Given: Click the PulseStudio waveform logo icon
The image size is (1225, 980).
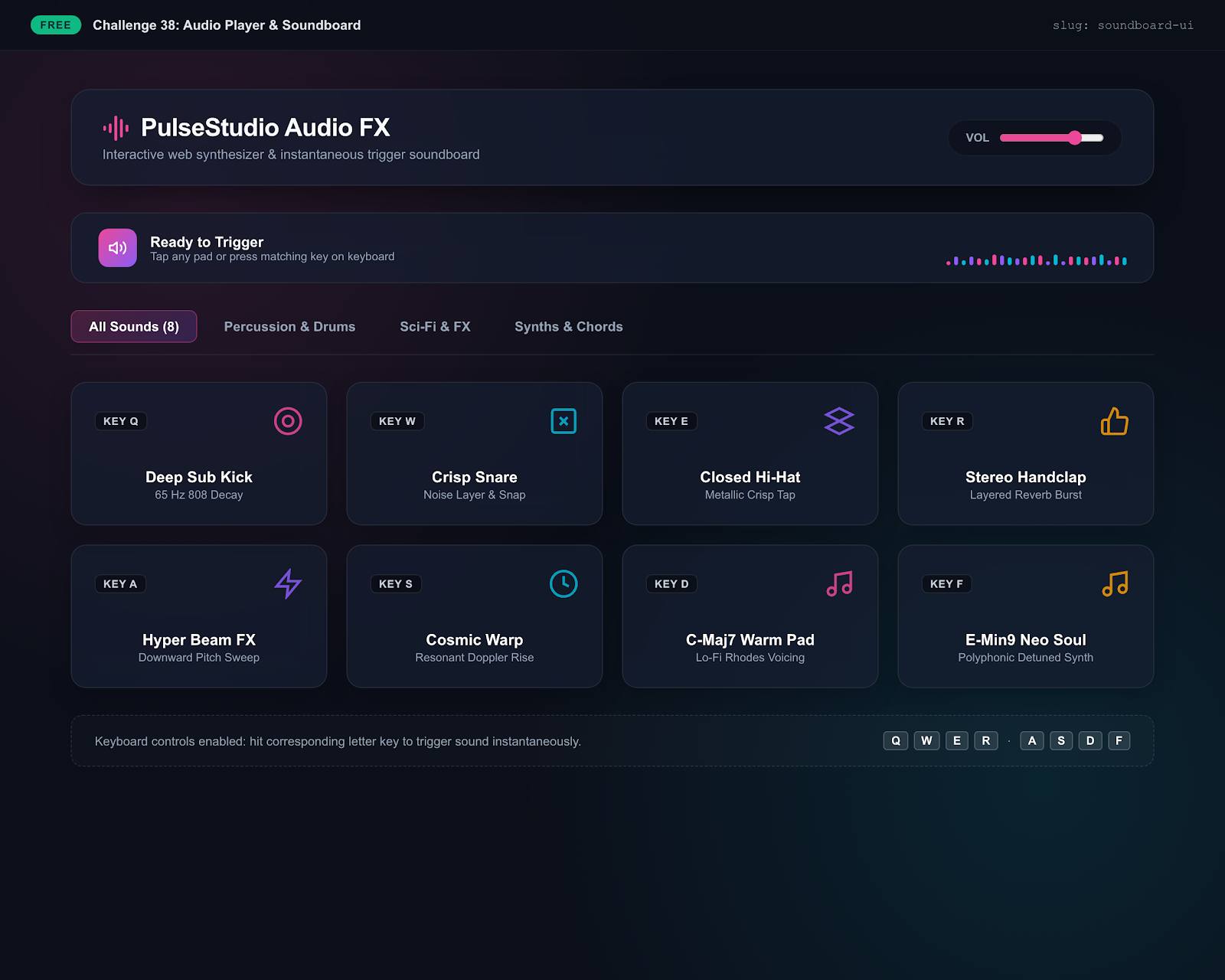Looking at the screenshot, I should (116, 128).
